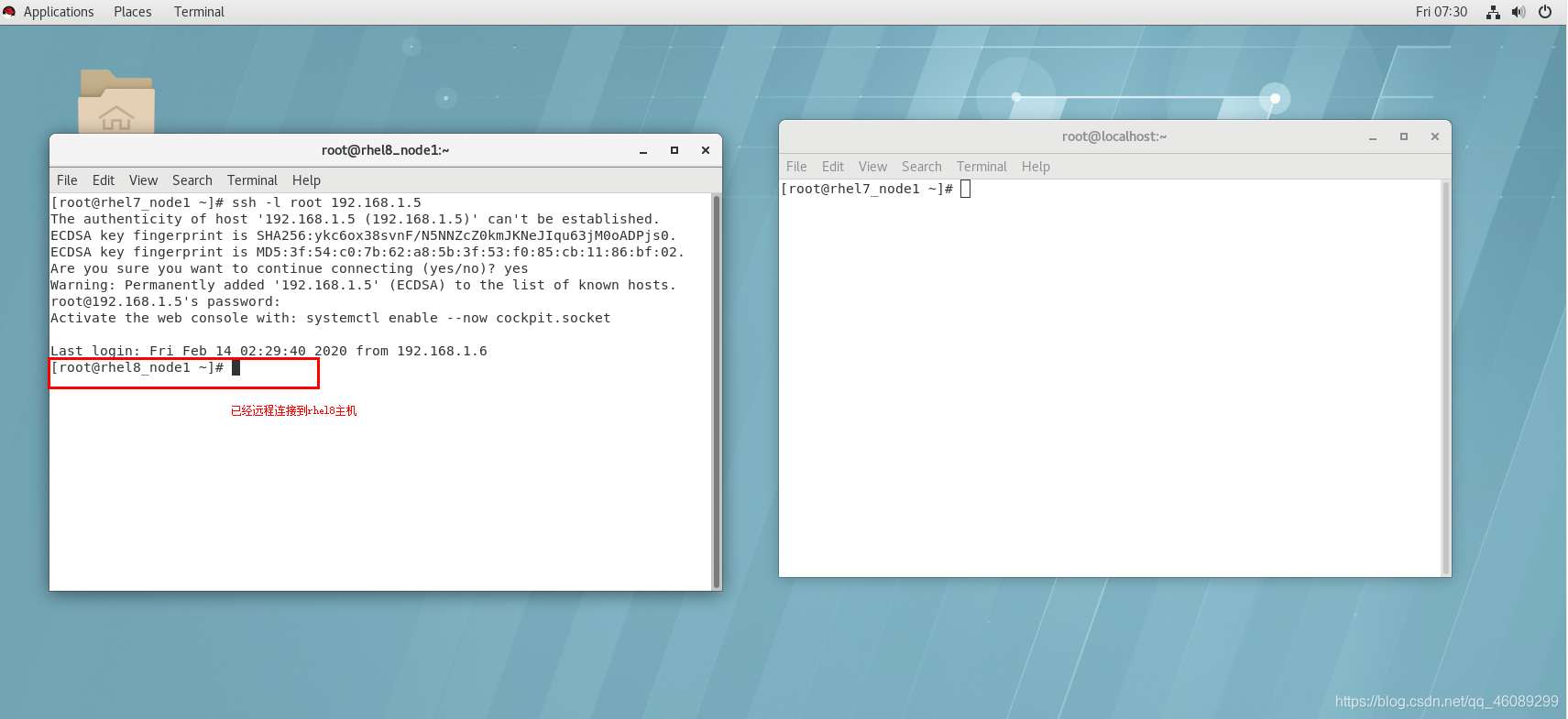Click the 'Warning: Permanently added' line
The width and height of the screenshot is (1568, 719).
(x=363, y=285)
